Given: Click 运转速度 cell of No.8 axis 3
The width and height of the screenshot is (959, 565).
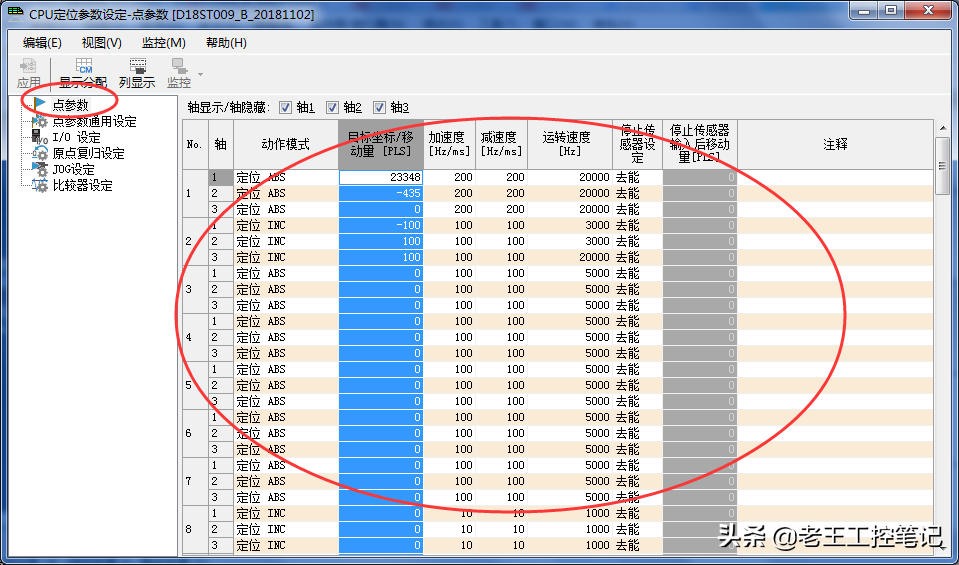Looking at the screenshot, I should click(x=569, y=545).
